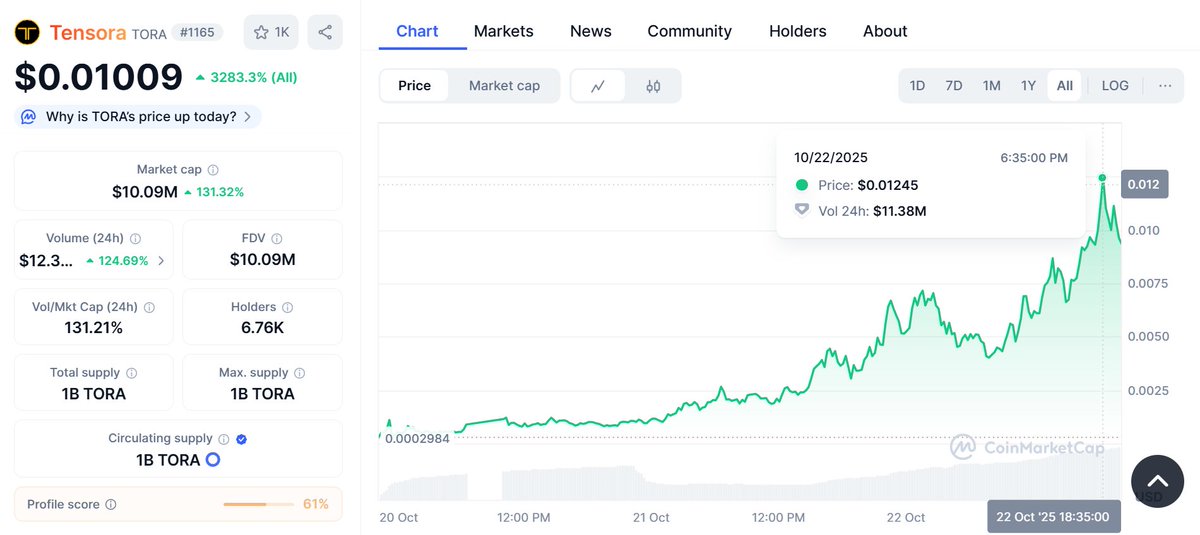This screenshot has height=535, width=1200.
Task: Click the verified badge by Circulating supply
Action: pyautogui.click(x=242, y=439)
